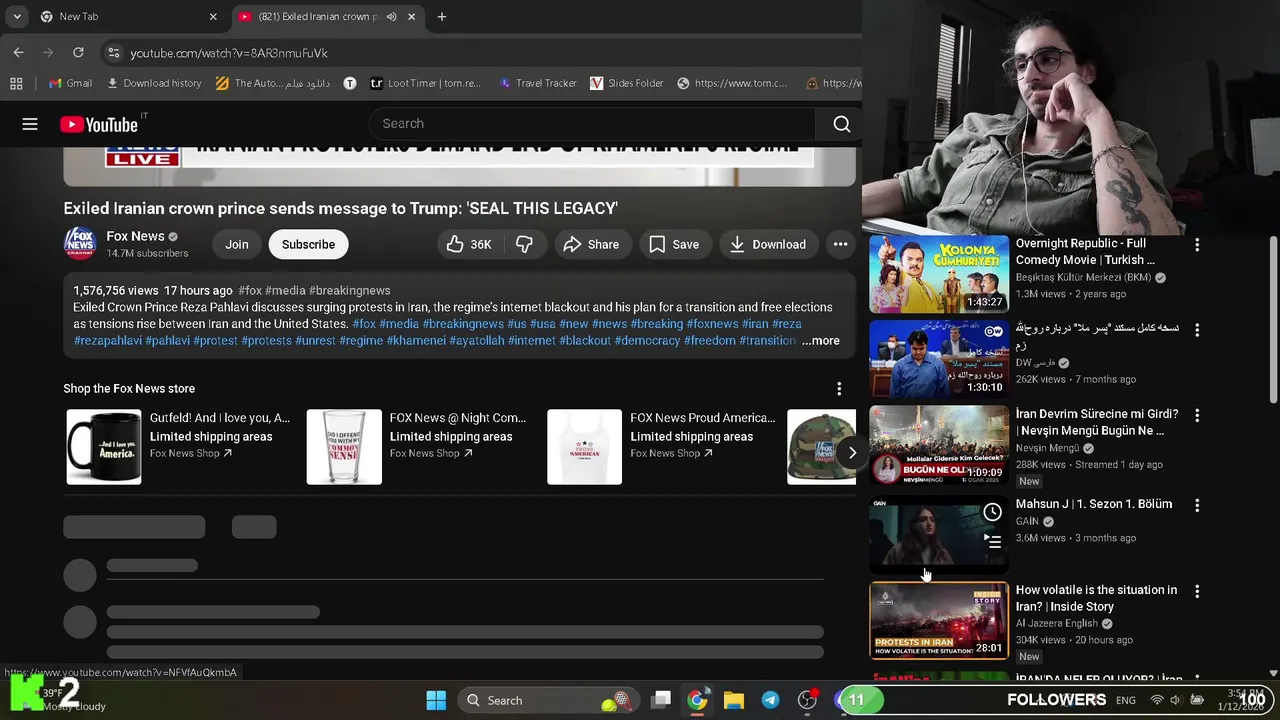This screenshot has width=1280, height=720.
Task: Open options for Al Jazeera Inside Story video
Action: click(1197, 591)
